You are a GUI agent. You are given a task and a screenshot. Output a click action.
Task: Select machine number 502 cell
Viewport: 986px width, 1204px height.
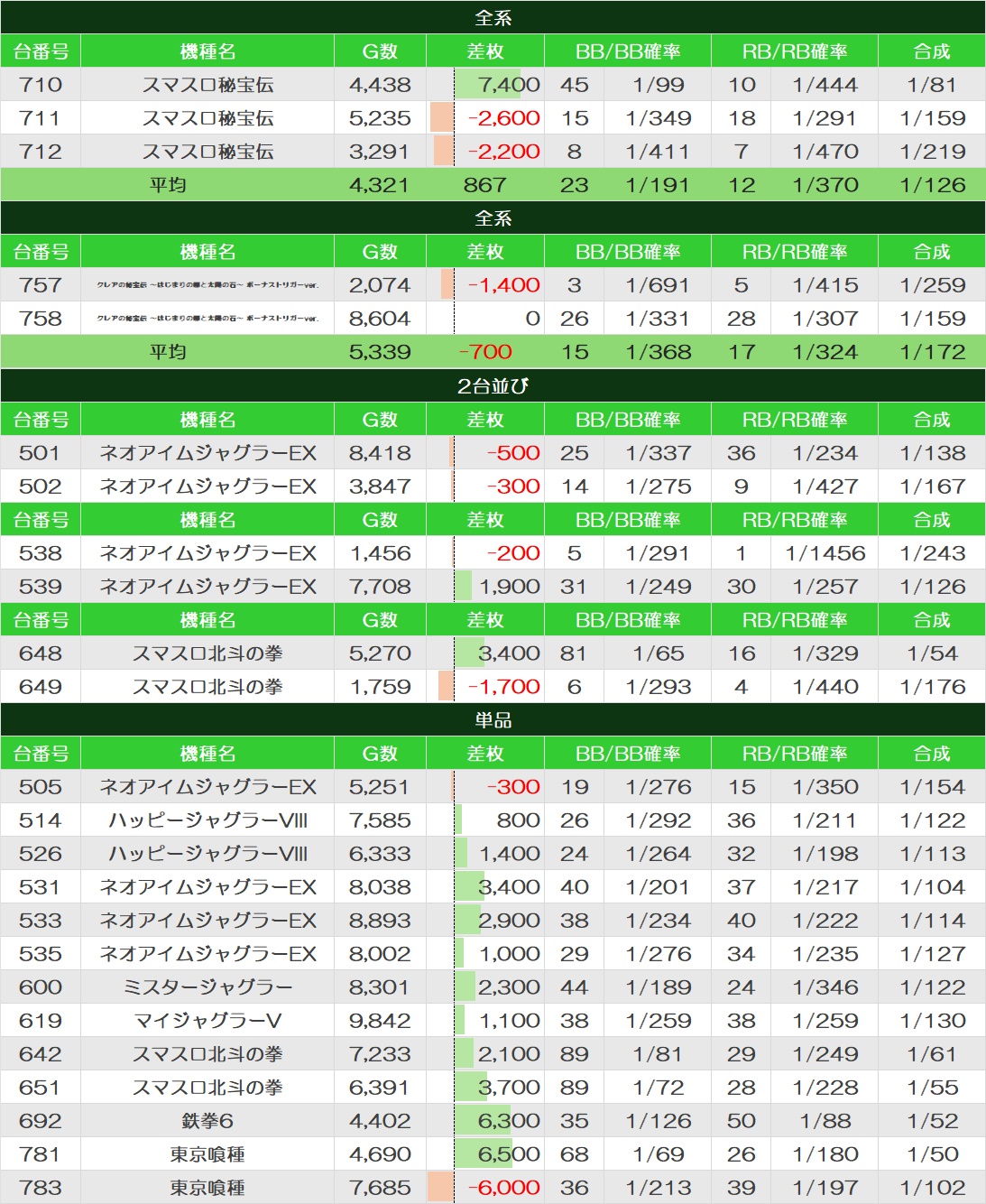tap(41, 486)
